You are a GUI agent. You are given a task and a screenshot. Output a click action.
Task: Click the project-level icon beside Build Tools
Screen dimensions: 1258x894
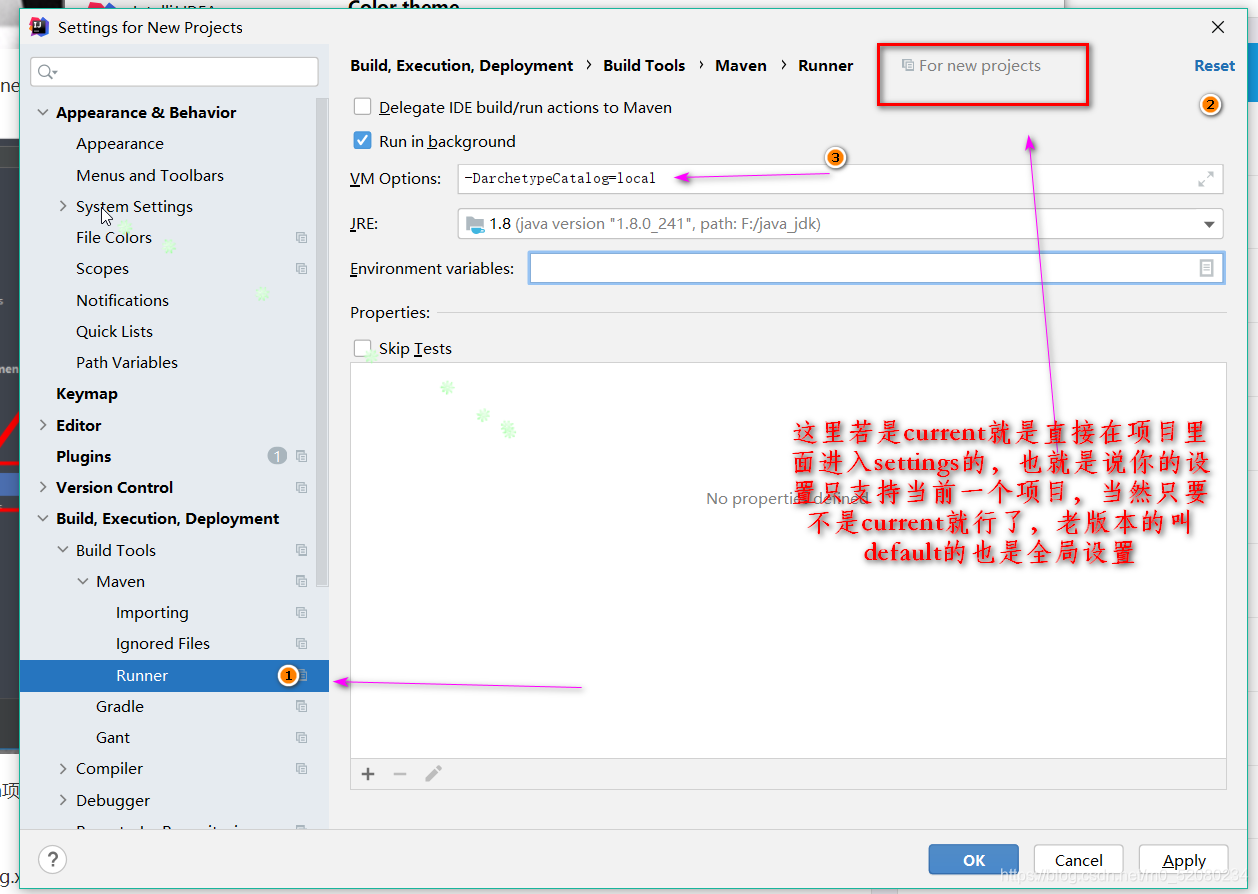301,550
